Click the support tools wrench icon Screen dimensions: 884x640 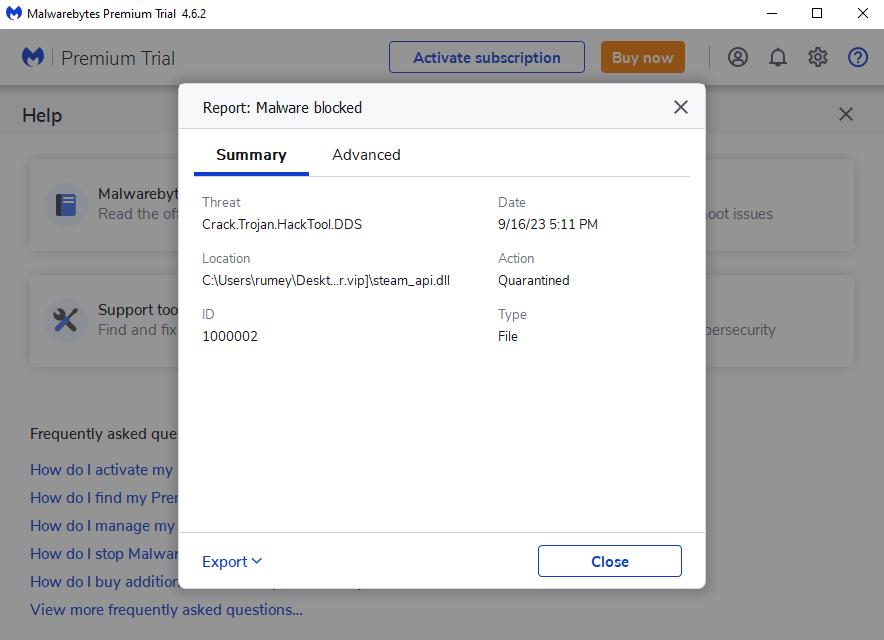point(66,320)
